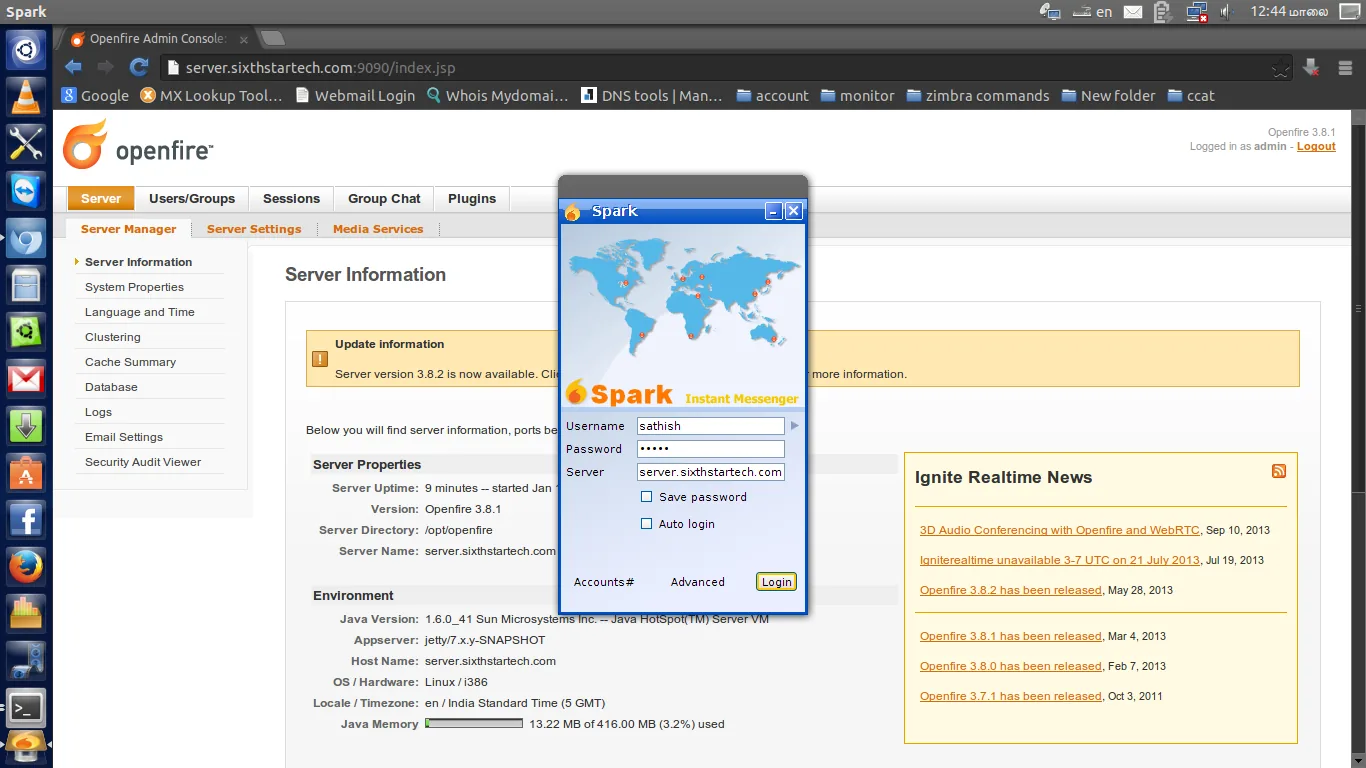Open Cache Summary in the sidebar

click(x=130, y=362)
